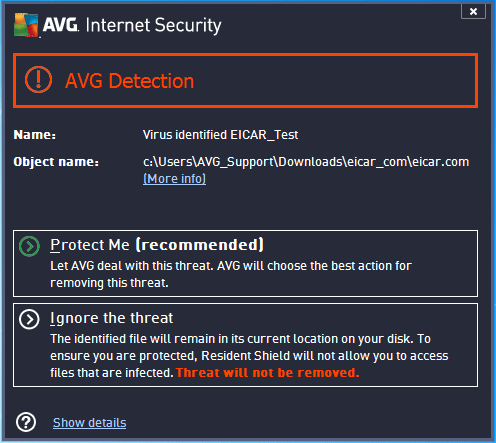
Task: Click the AVG Detection banner heading
Action: coord(129,81)
